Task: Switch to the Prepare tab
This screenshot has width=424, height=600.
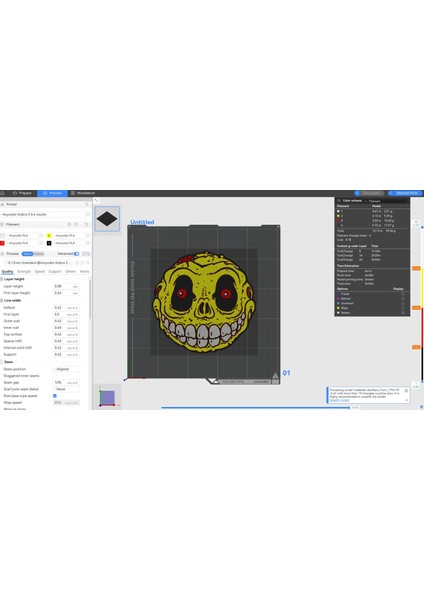Action: [x=22, y=193]
